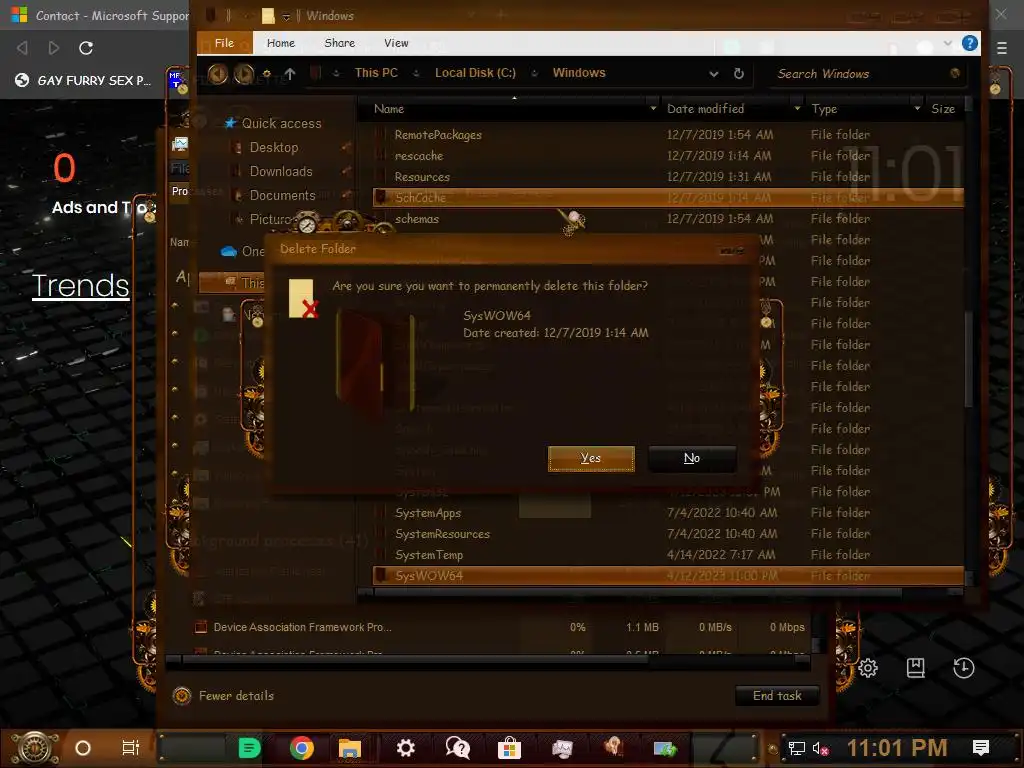The height and width of the screenshot is (768, 1024).
Task: Sort by the Name column header
Action: click(389, 109)
